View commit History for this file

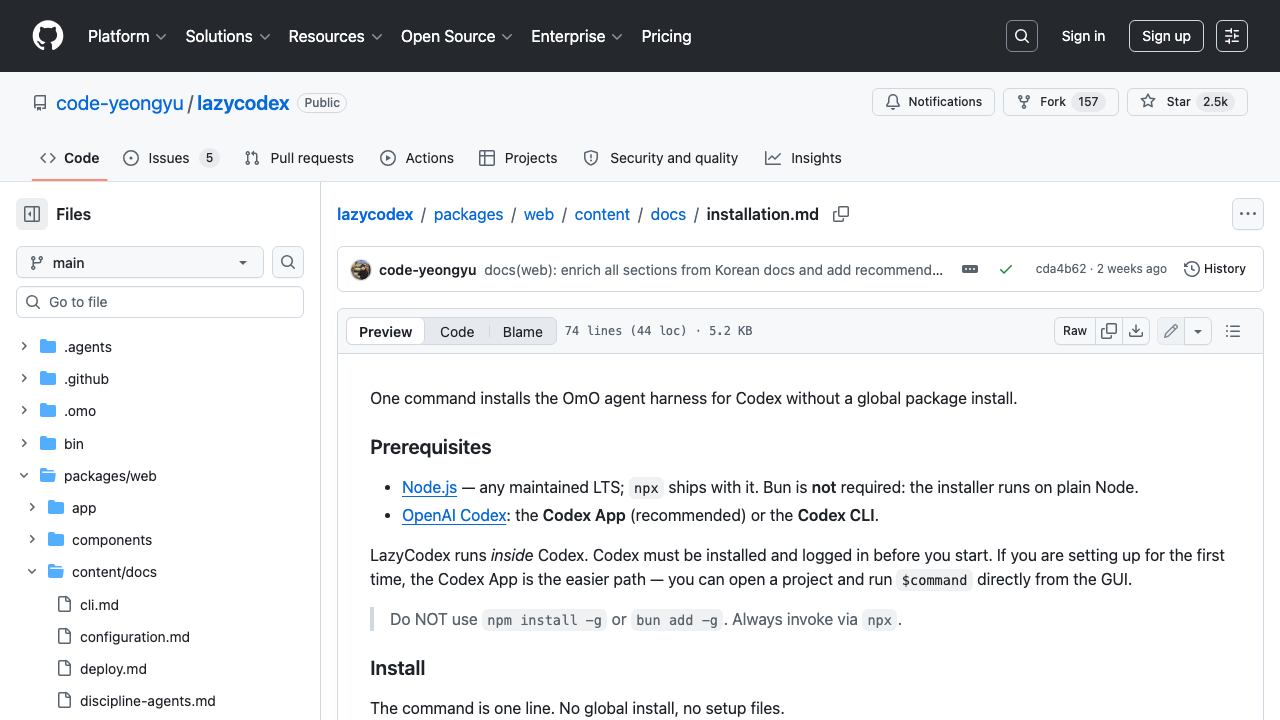pyautogui.click(x=1215, y=269)
